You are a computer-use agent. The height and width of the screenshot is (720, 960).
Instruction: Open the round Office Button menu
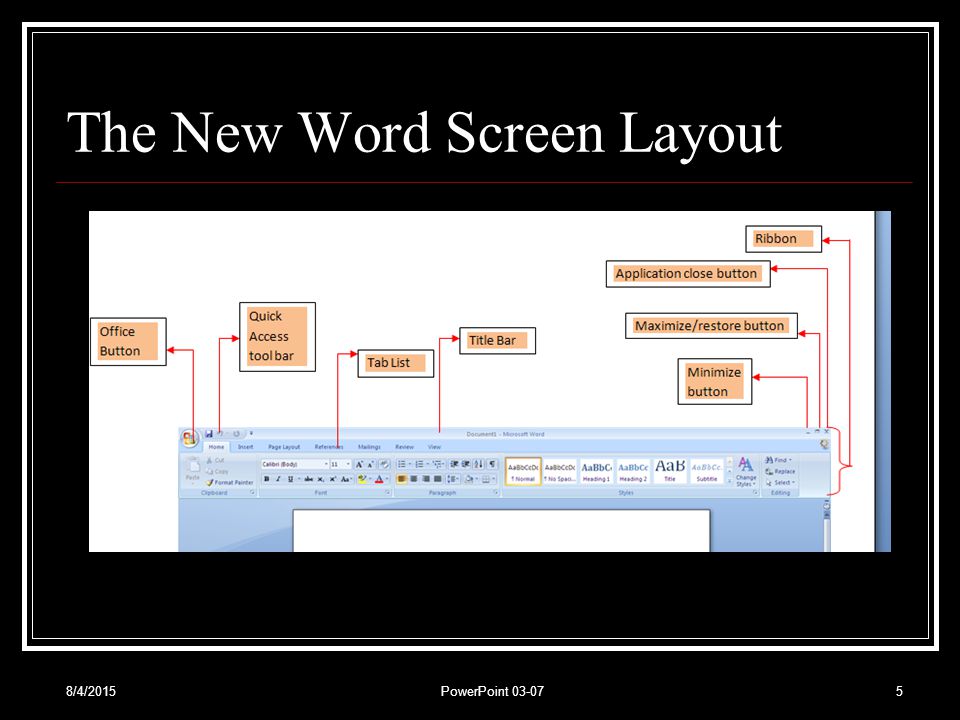click(x=190, y=438)
